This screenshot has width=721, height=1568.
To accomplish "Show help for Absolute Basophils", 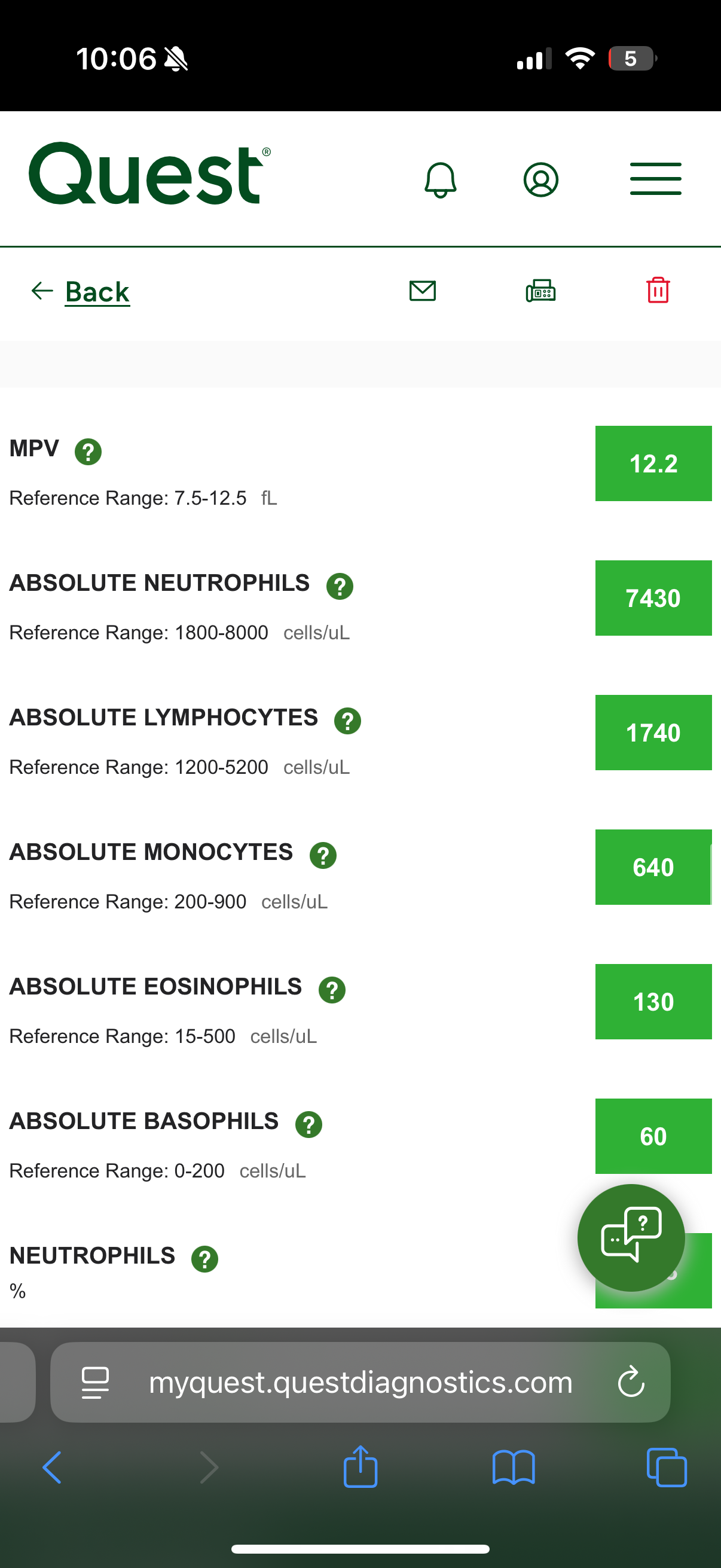I will pyautogui.click(x=308, y=1124).
